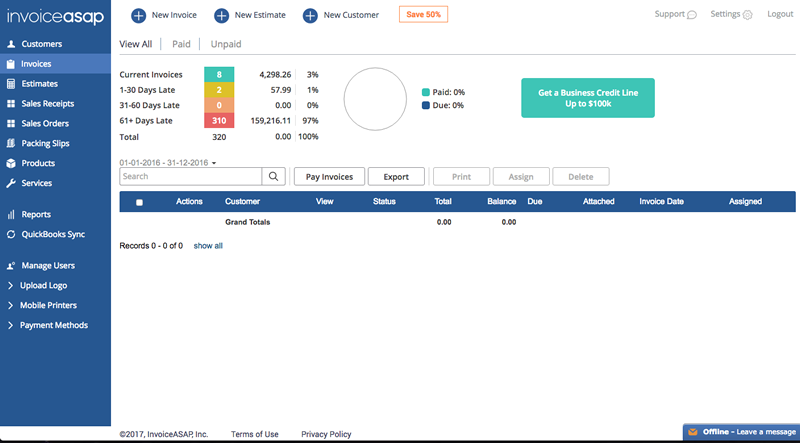Switch to the Paid tab
800x443 pixels.
[x=181, y=44]
